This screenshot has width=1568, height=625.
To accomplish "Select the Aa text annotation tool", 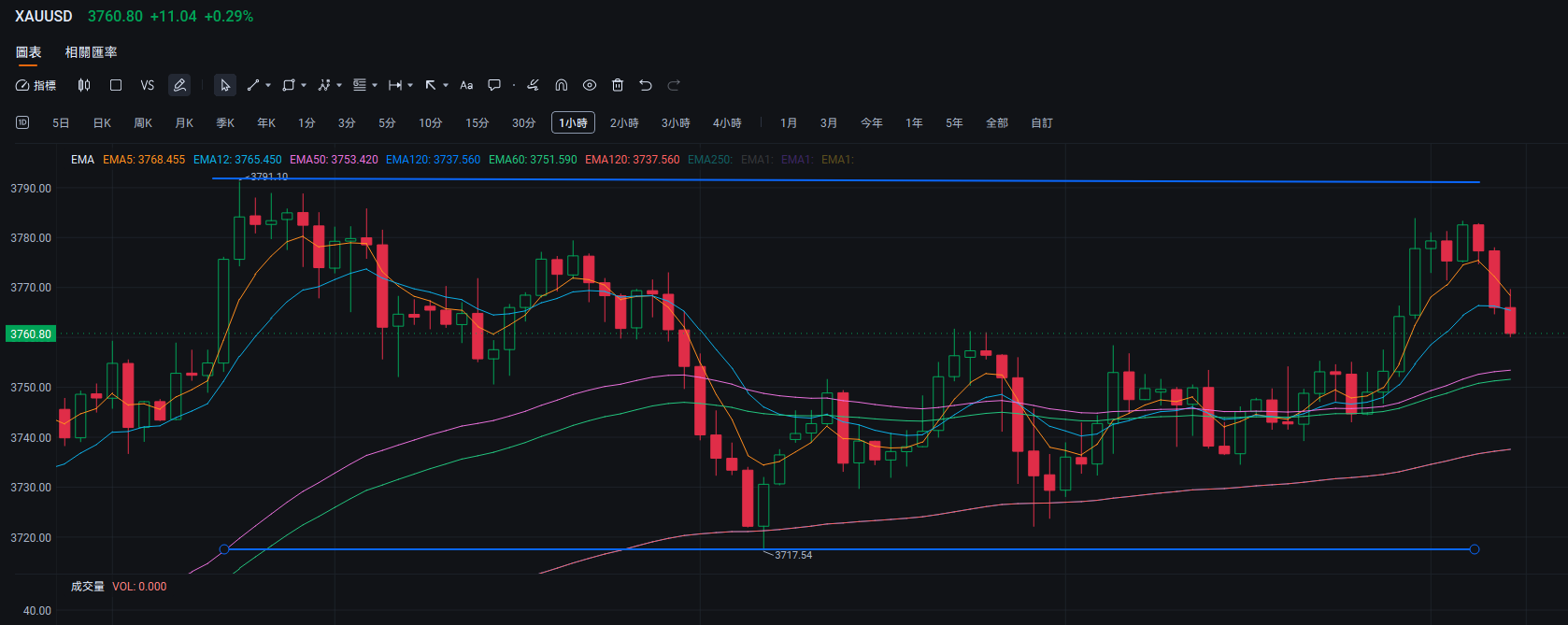I will pyautogui.click(x=466, y=85).
